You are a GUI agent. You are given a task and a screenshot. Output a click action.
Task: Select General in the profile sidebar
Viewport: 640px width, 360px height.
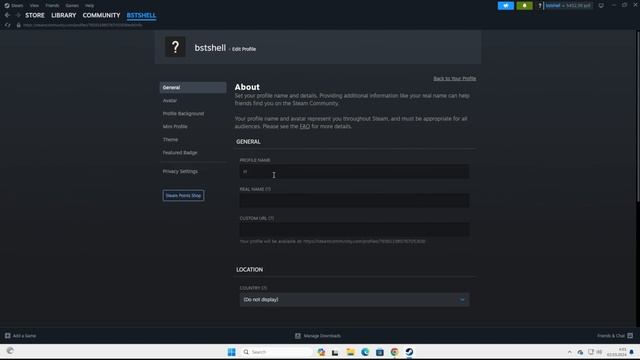tap(193, 87)
